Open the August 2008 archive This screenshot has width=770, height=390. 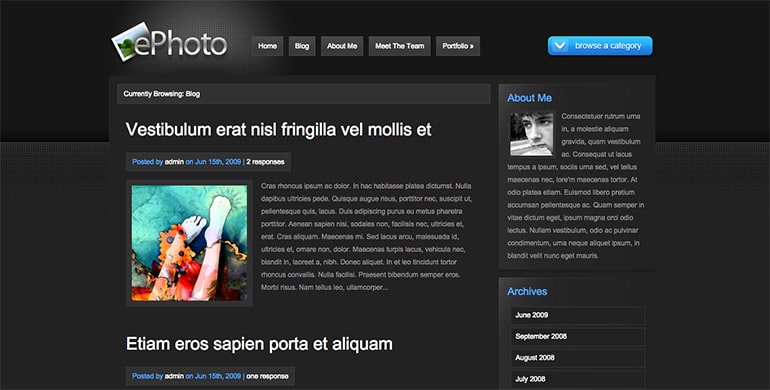point(578,358)
